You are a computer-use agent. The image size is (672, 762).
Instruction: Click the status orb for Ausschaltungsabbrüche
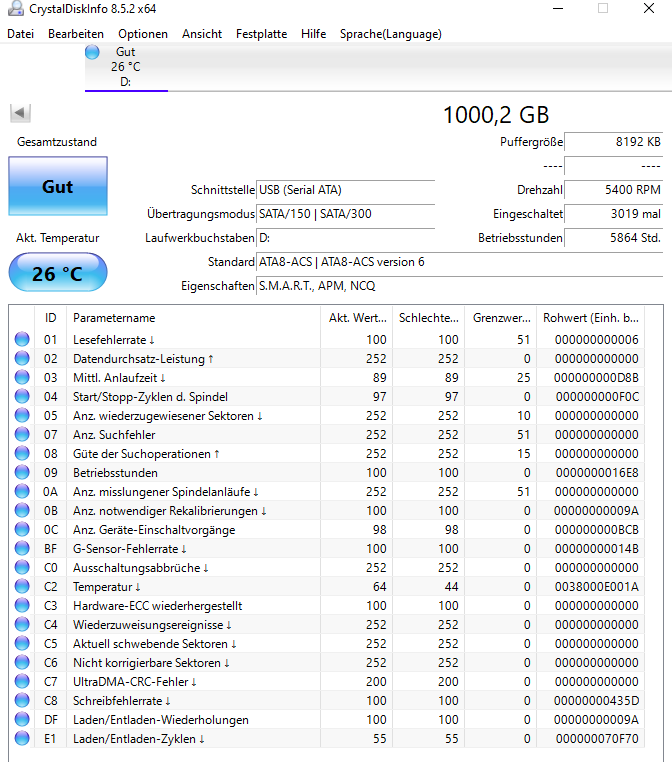pos(22,567)
